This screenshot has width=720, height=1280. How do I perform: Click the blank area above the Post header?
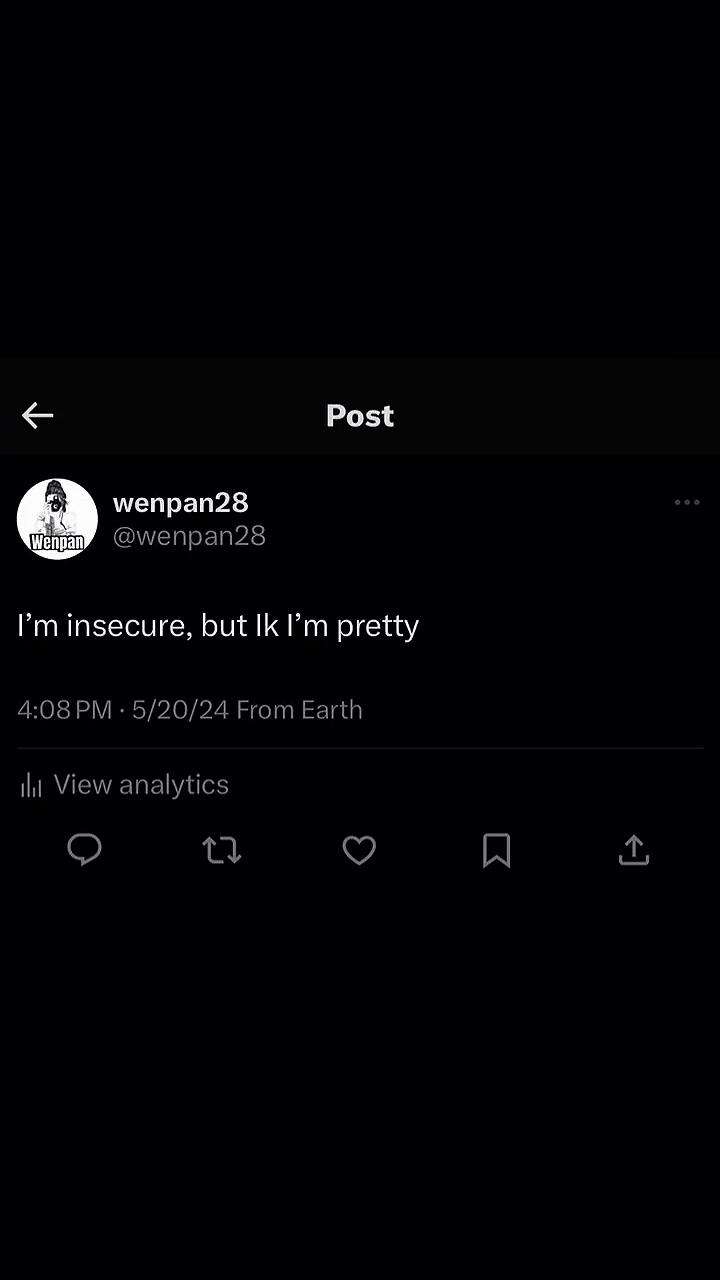click(360, 180)
